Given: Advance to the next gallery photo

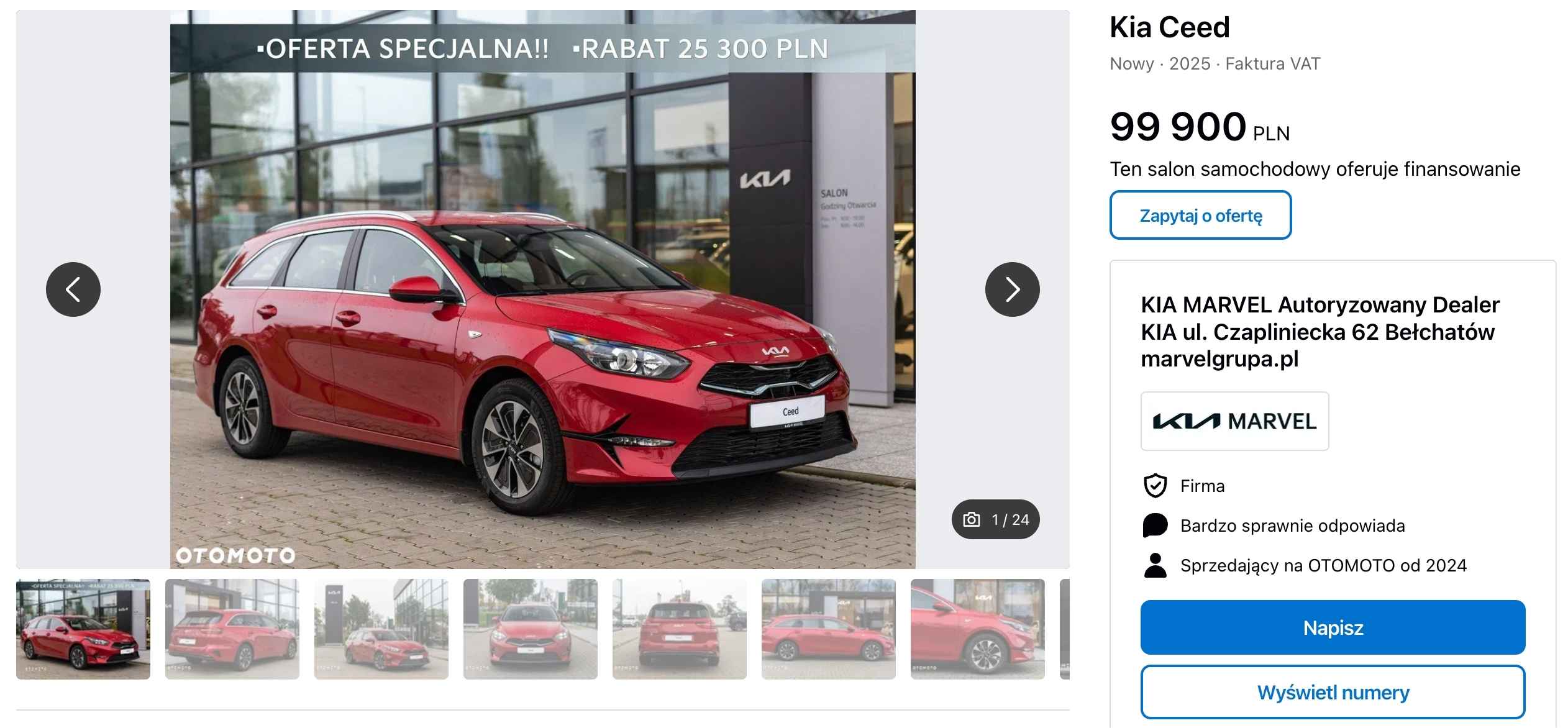Looking at the screenshot, I should (1012, 289).
